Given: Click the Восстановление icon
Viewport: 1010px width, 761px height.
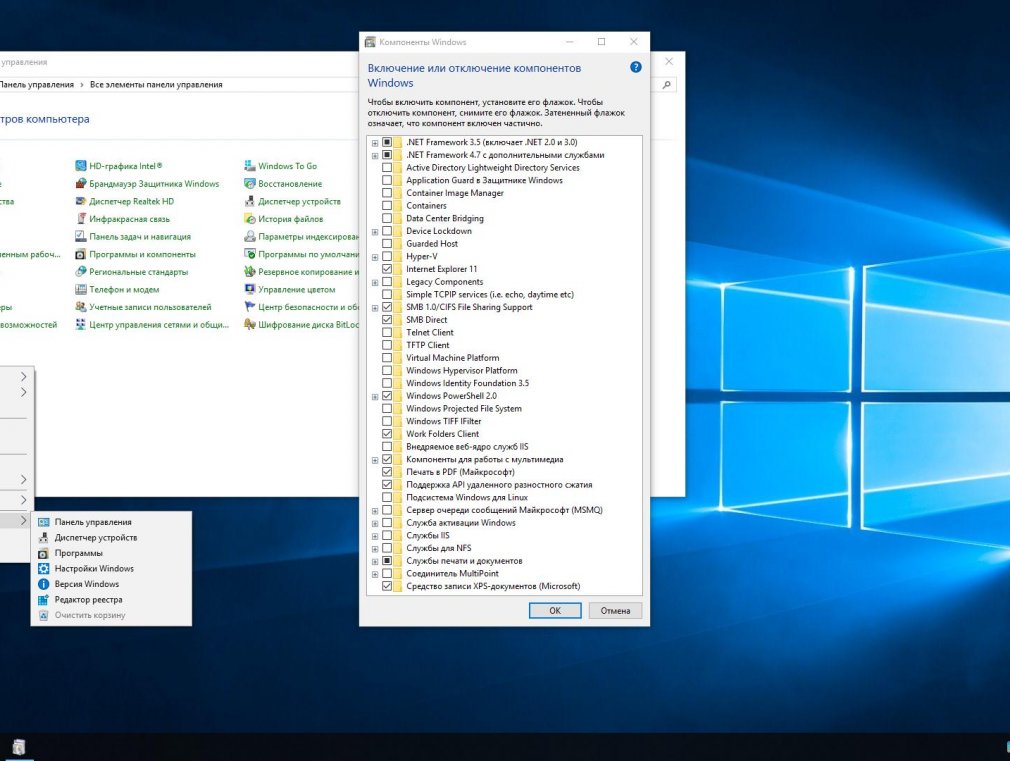Looking at the screenshot, I should (x=250, y=184).
